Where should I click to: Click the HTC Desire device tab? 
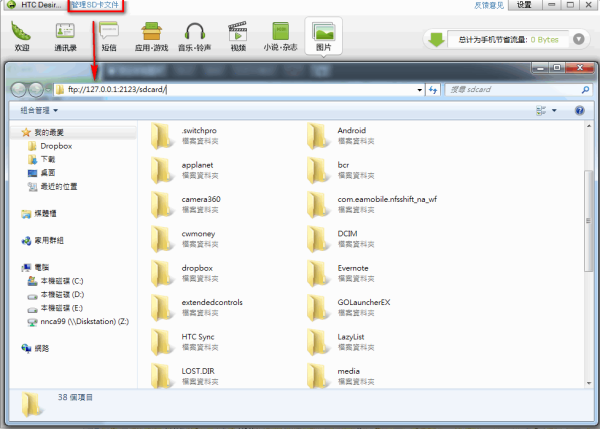point(34,5)
